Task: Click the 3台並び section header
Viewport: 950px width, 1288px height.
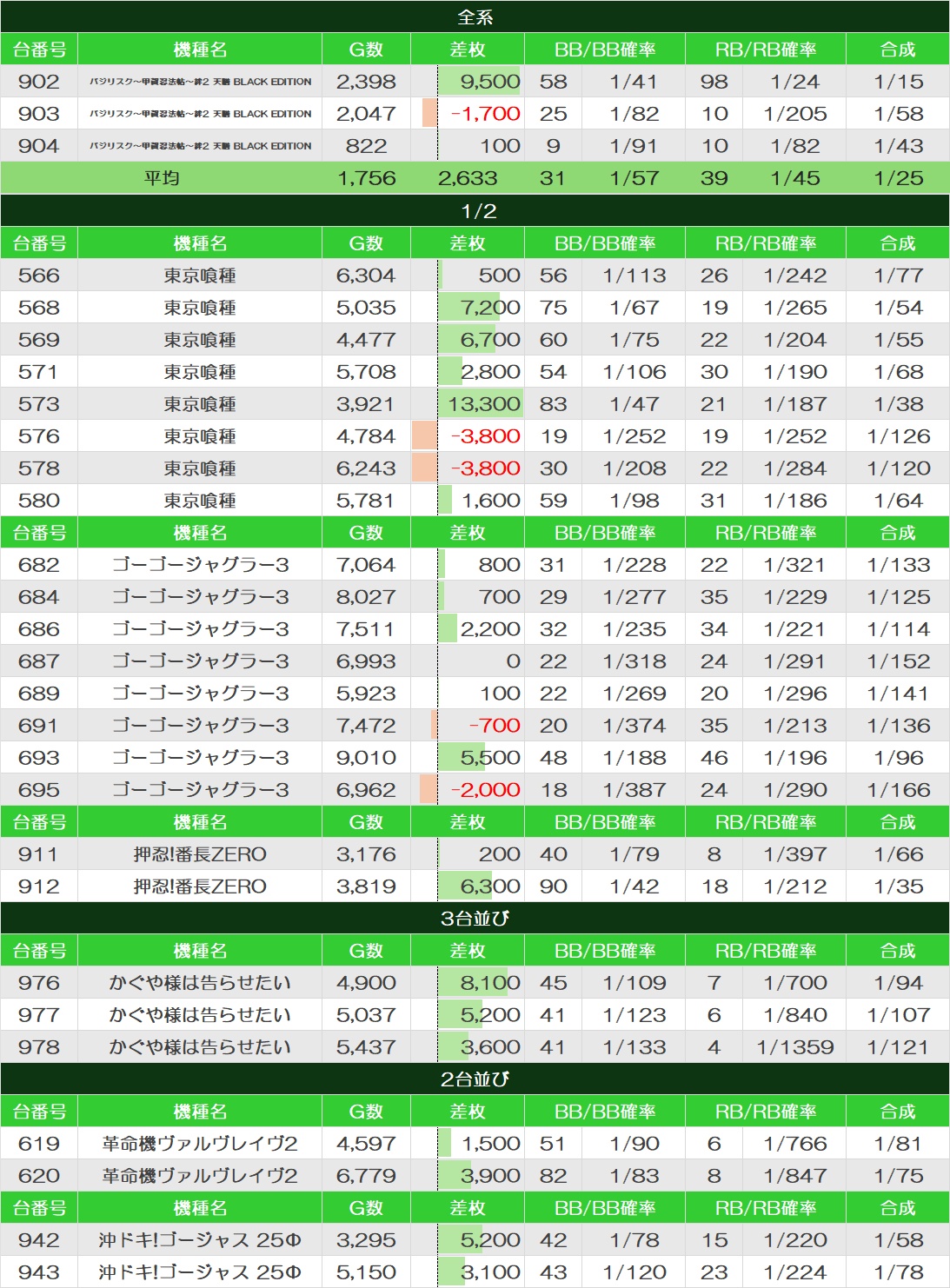Action: (x=475, y=918)
